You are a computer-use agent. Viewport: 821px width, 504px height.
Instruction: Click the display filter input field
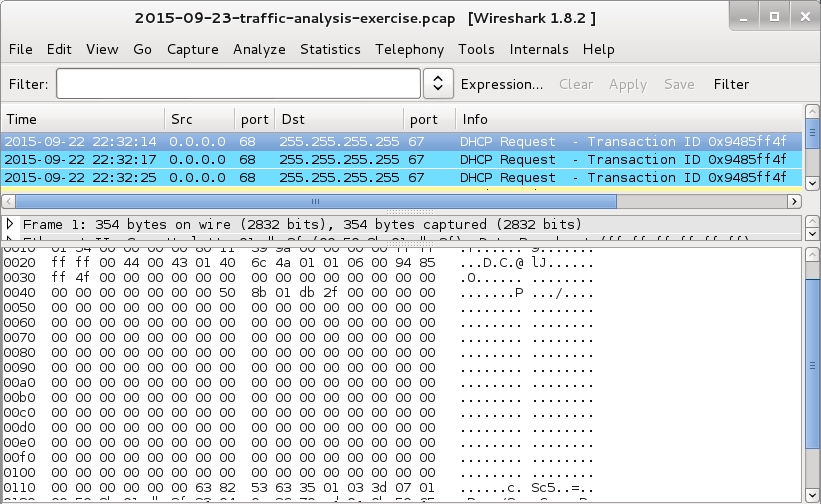tap(238, 84)
